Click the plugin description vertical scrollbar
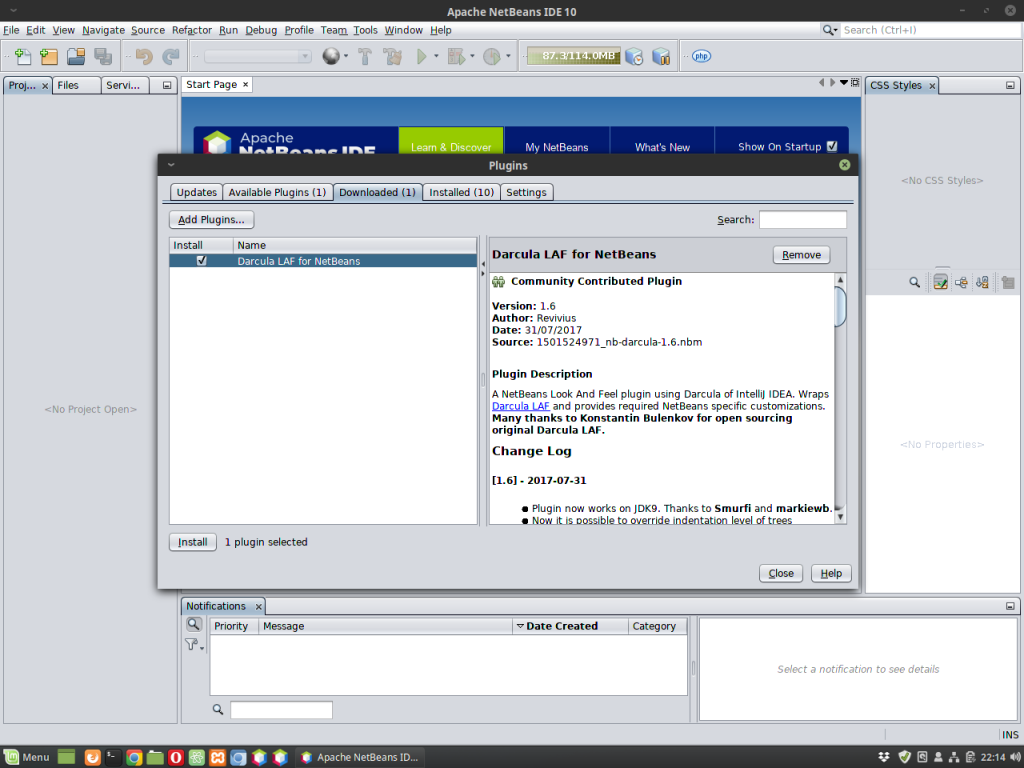This screenshot has height=768, width=1024. 840,400
